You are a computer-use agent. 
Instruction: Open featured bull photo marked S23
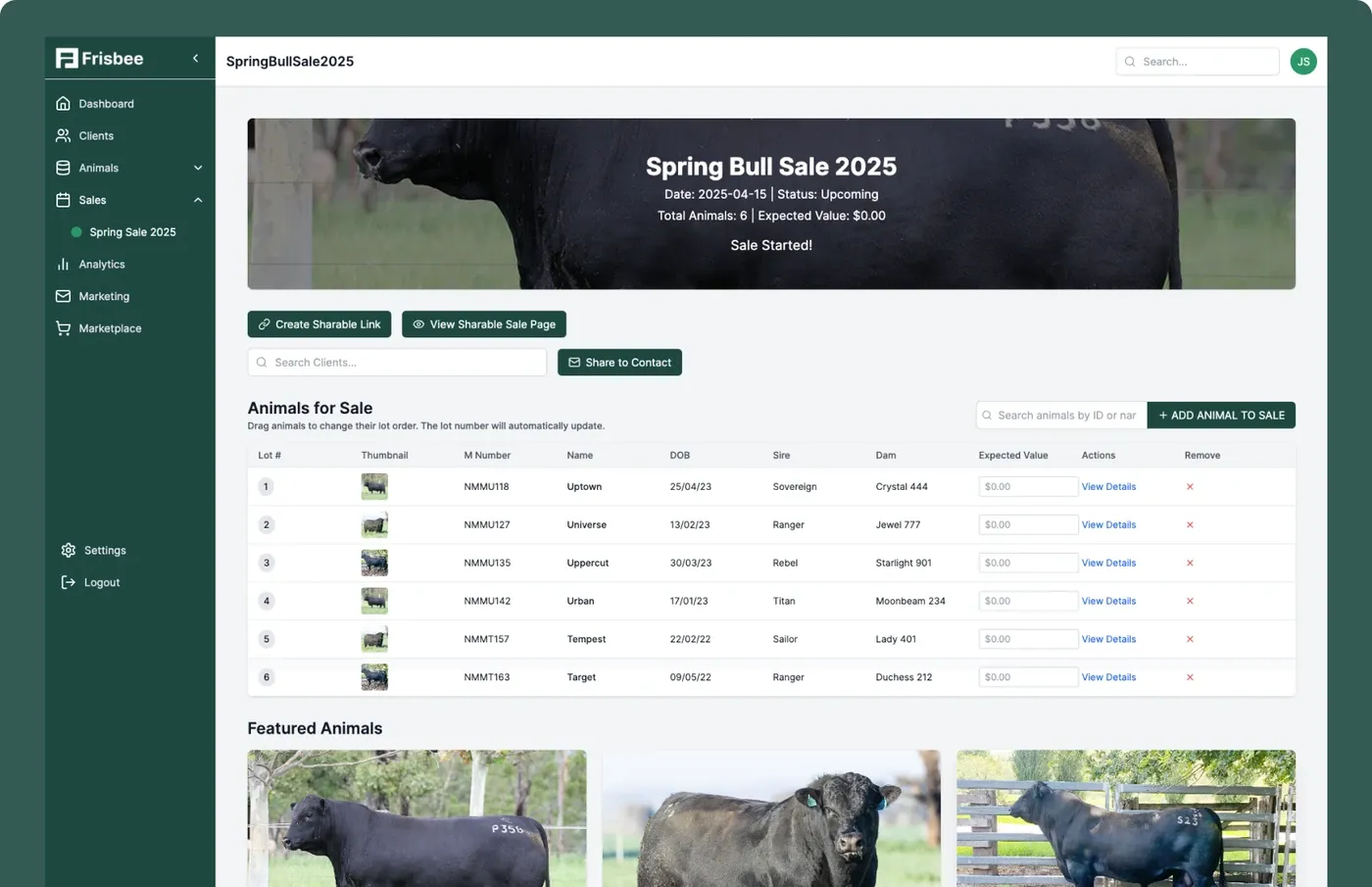(1126, 818)
